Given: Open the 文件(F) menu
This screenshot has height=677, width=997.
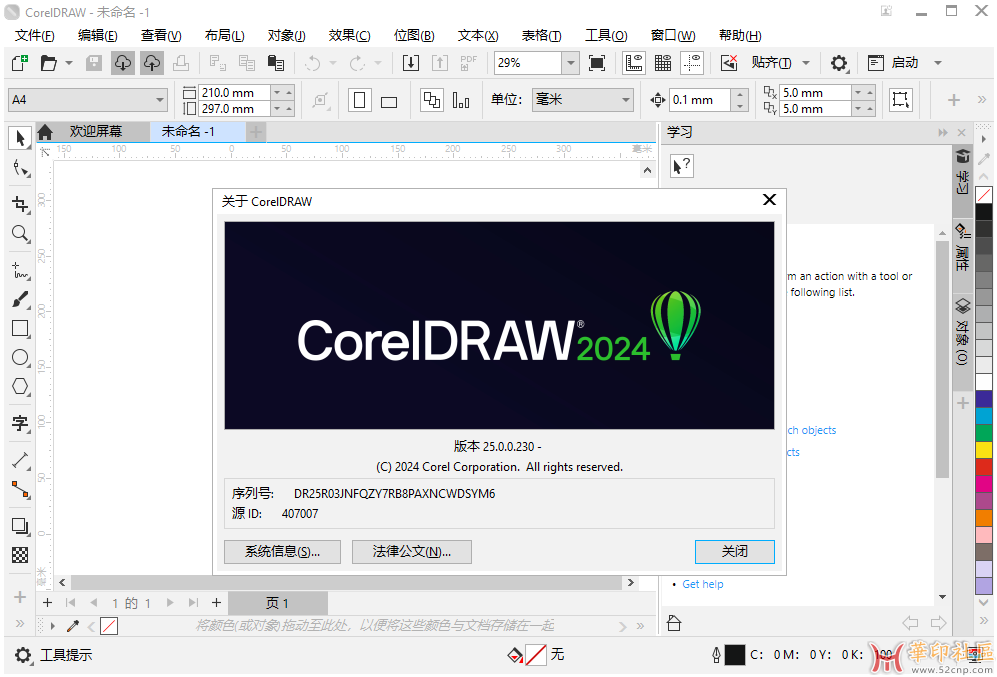Looking at the screenshot, I should pyautogui.click(x=34, y=36).
